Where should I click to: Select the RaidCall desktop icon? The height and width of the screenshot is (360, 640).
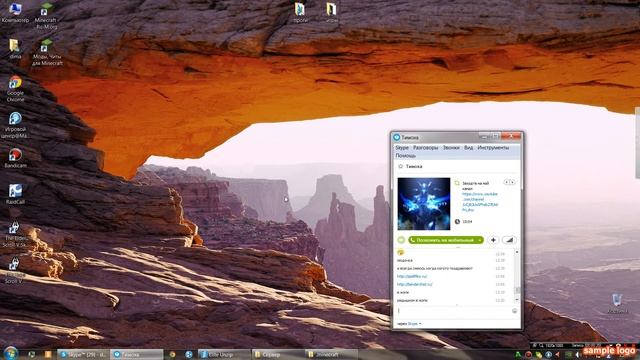(15, 194)
